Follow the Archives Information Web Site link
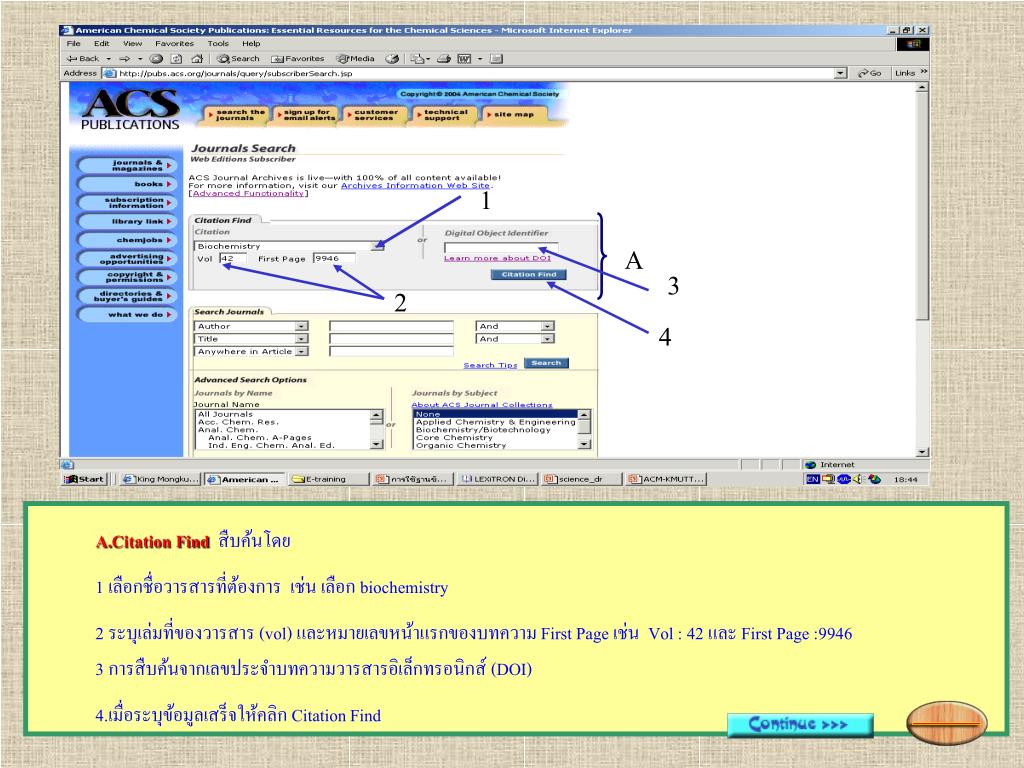This screenshot has width=1024, height=768. (415, 185)
